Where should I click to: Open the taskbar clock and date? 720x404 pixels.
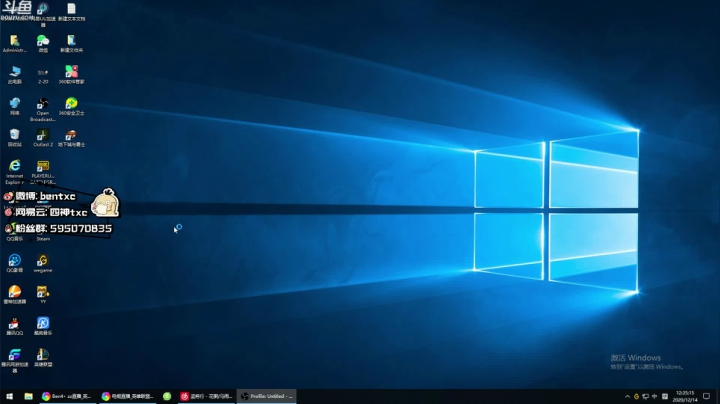point(685,396)
